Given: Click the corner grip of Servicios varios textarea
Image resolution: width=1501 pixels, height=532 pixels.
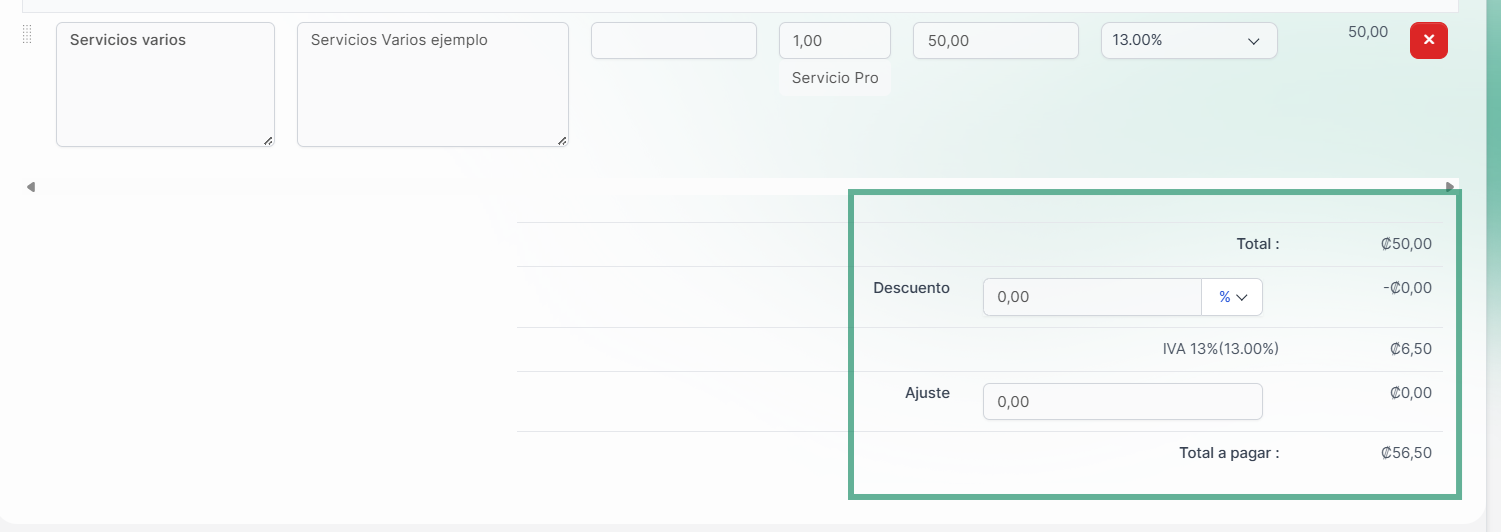Looking at the screenshot, I should click(x=268, y=141).
